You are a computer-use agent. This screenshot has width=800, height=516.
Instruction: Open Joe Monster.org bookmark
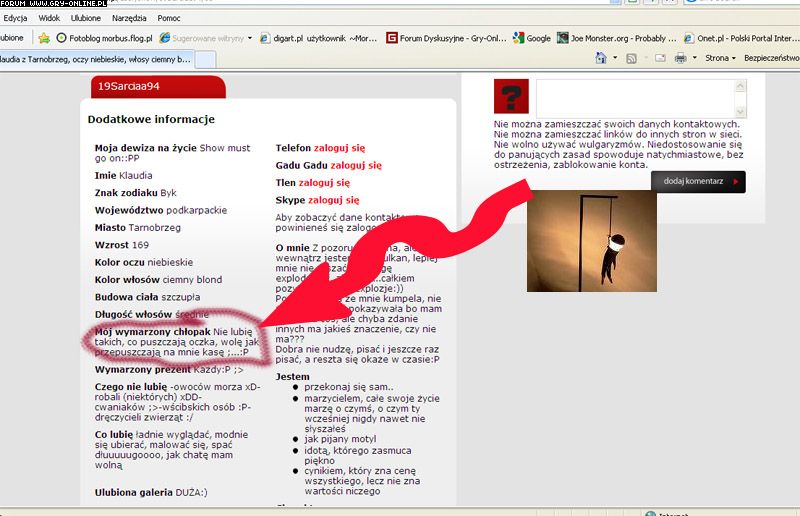point(617,38)
